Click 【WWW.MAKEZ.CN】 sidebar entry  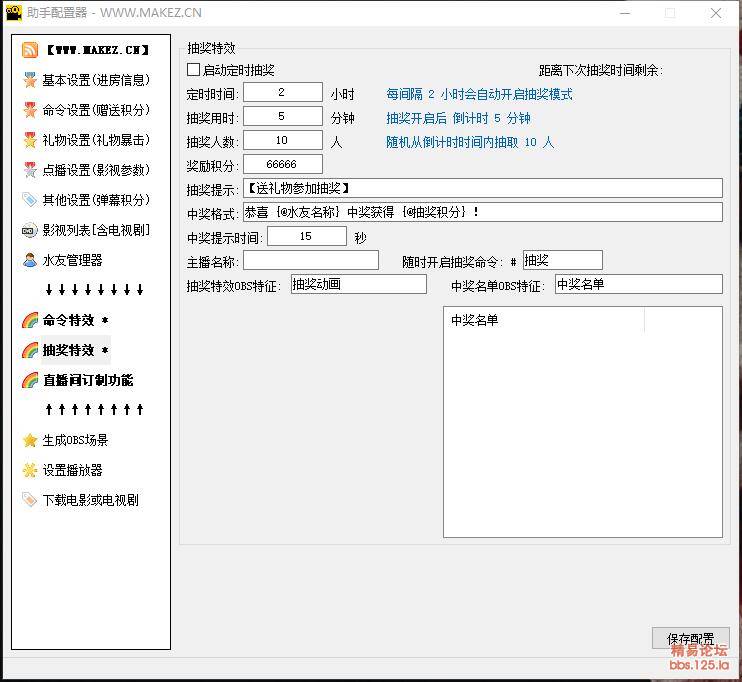coord(97,50)
